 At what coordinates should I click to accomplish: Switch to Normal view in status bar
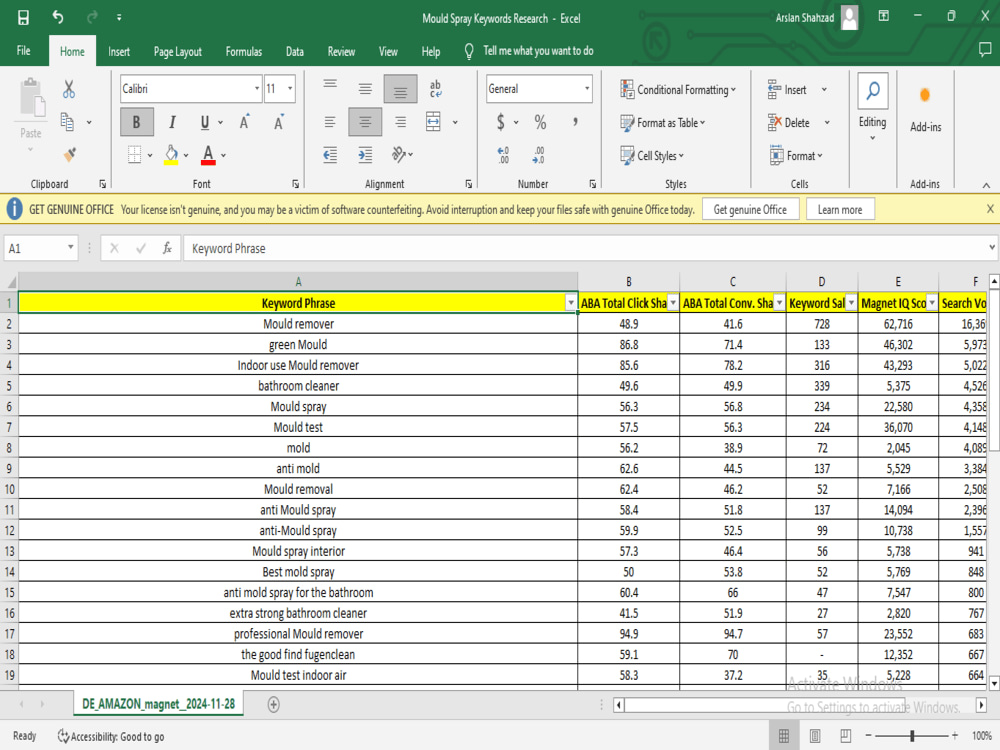tap(784, 736)
